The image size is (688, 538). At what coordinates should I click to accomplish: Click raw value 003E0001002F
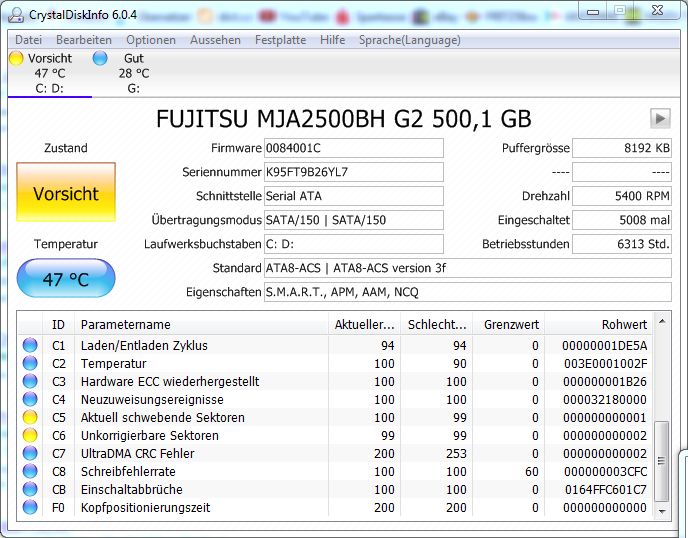pos(605,363)
